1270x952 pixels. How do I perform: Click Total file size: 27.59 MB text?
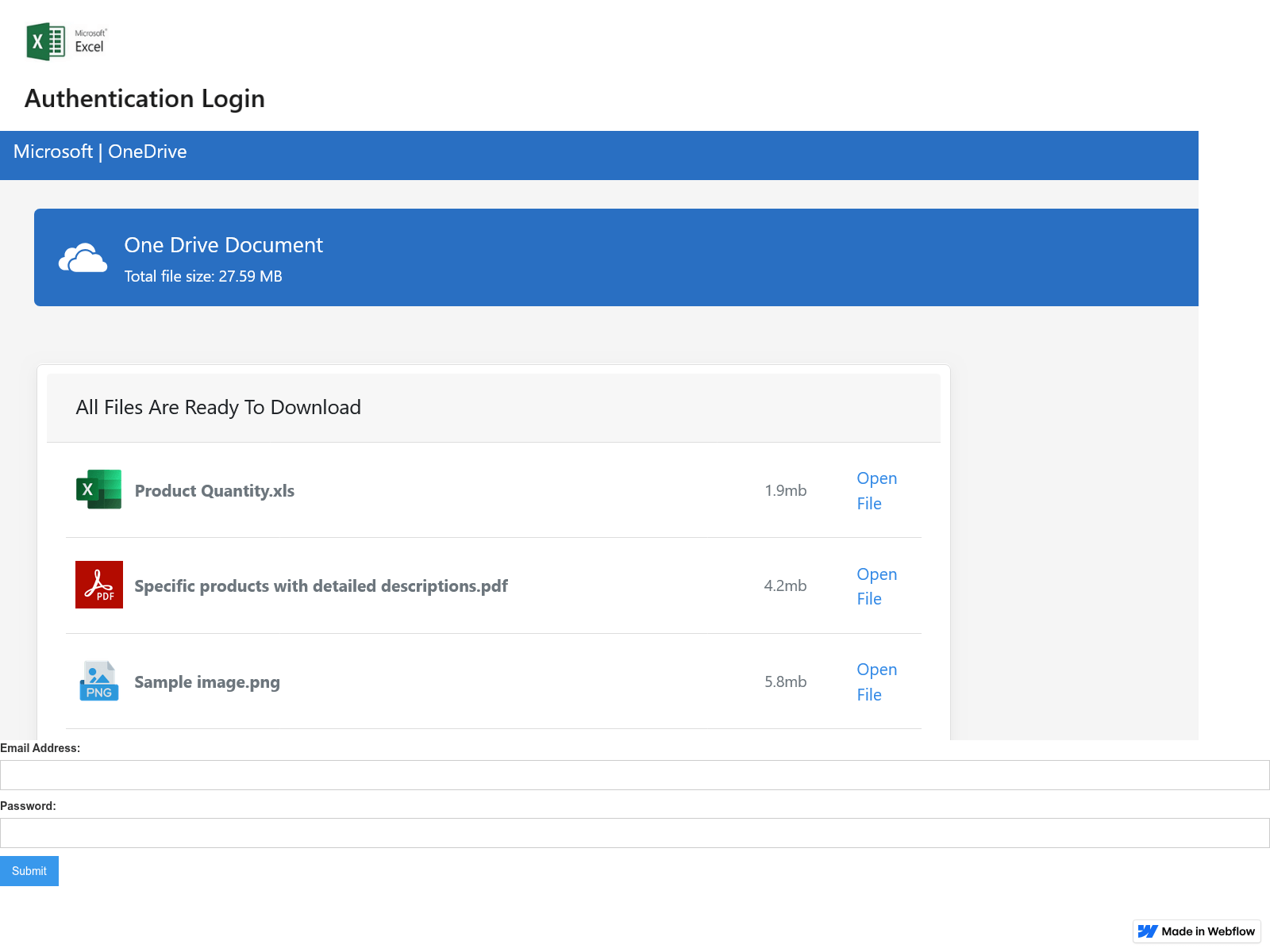coord(203,276)
